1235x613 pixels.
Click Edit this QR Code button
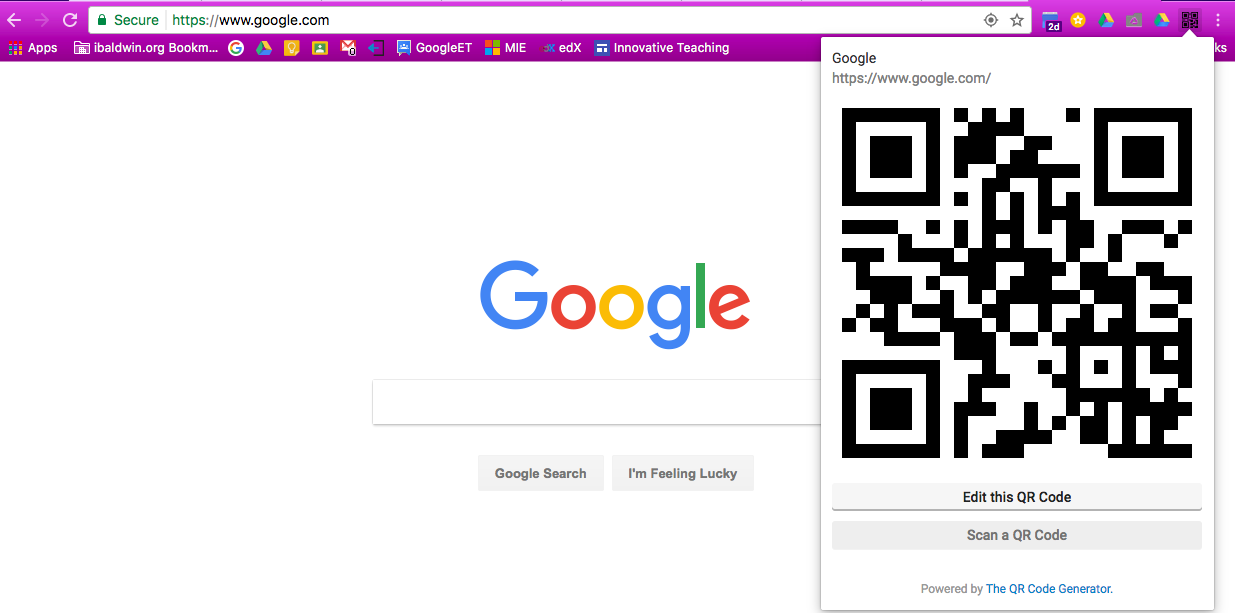point(1017,497)
